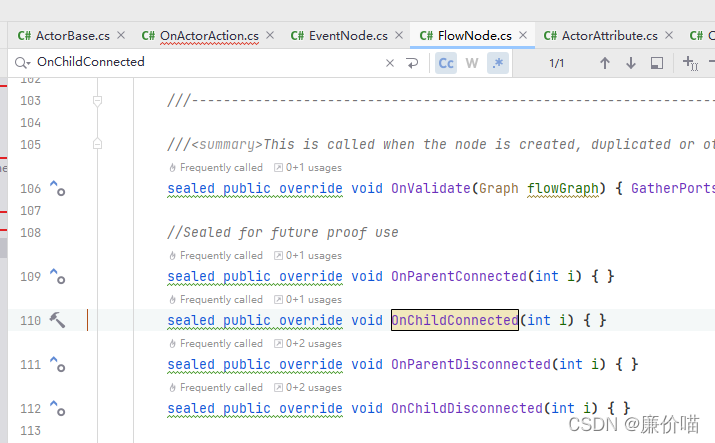Close the ActorBase.cs tab
Image resolution: width=715 pixels, height=443 pixels.
pos(121,35)
